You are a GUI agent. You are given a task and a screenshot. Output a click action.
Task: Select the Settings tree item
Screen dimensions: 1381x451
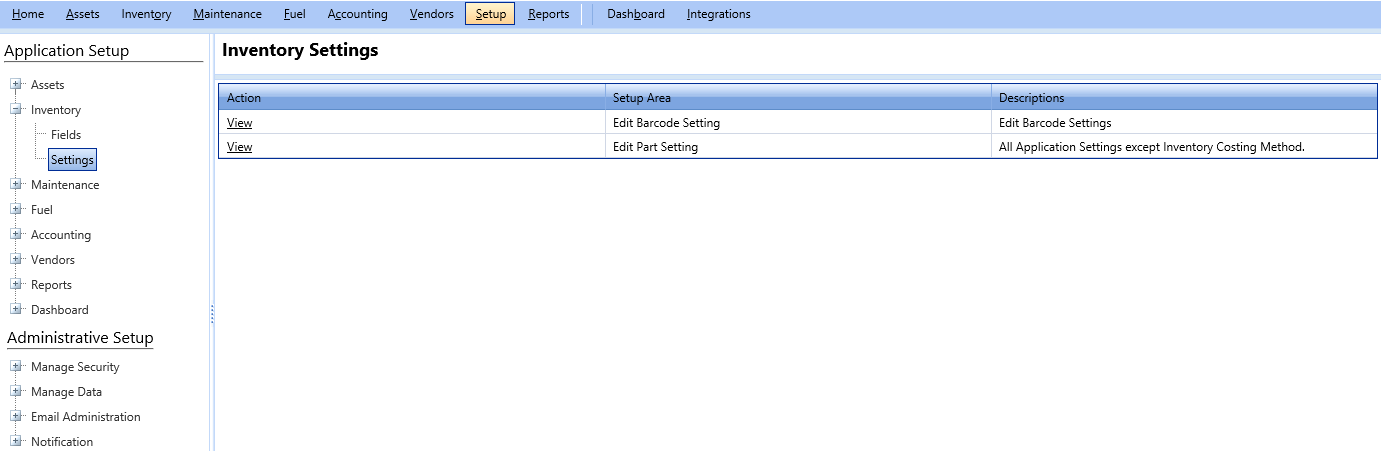point(72,160)
